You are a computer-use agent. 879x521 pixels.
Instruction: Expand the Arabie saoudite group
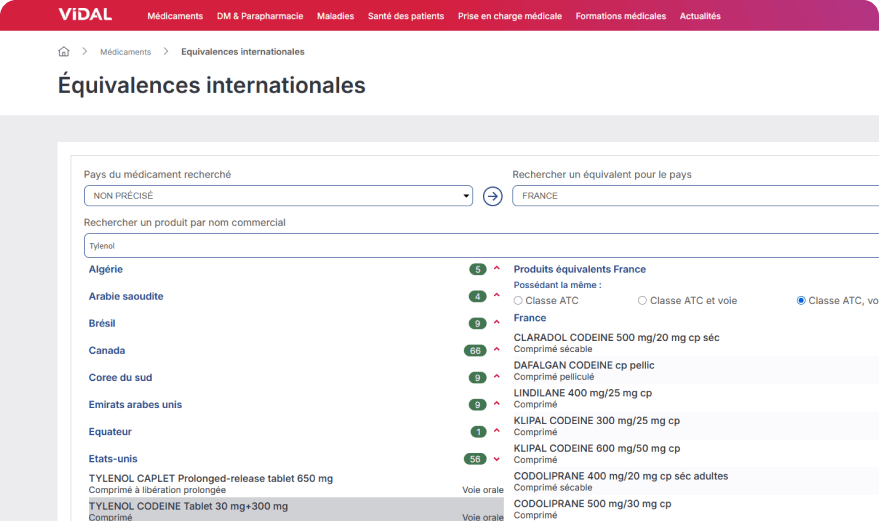click(x=126, y=296)
